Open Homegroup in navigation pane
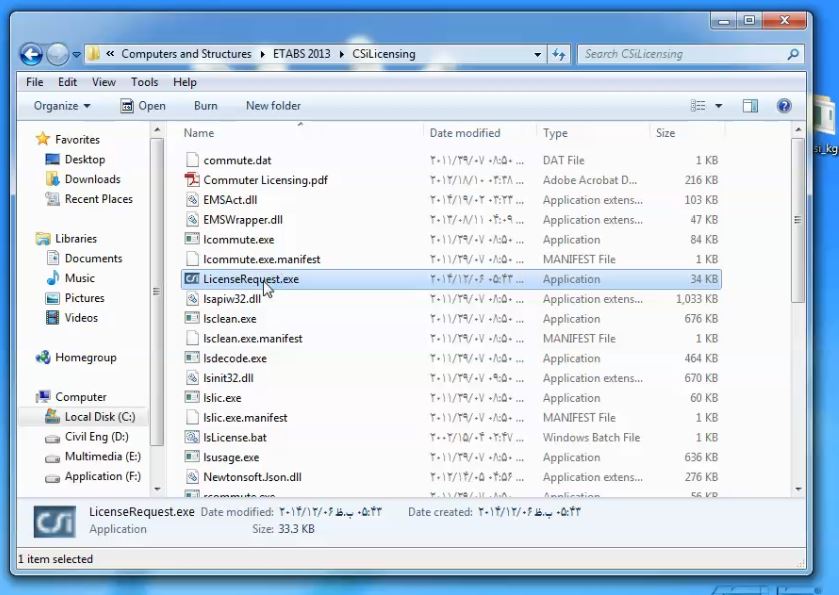 pos(86,357)
